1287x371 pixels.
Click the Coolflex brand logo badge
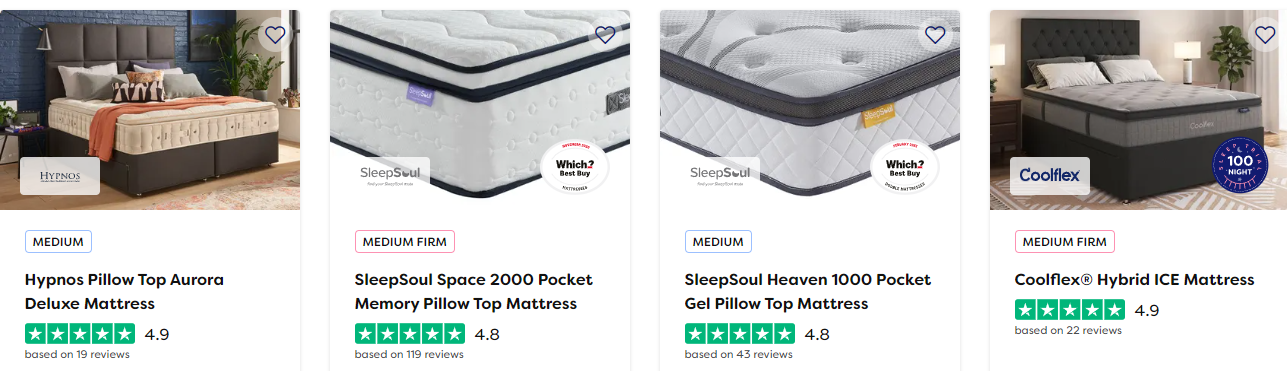[1050, 176]
